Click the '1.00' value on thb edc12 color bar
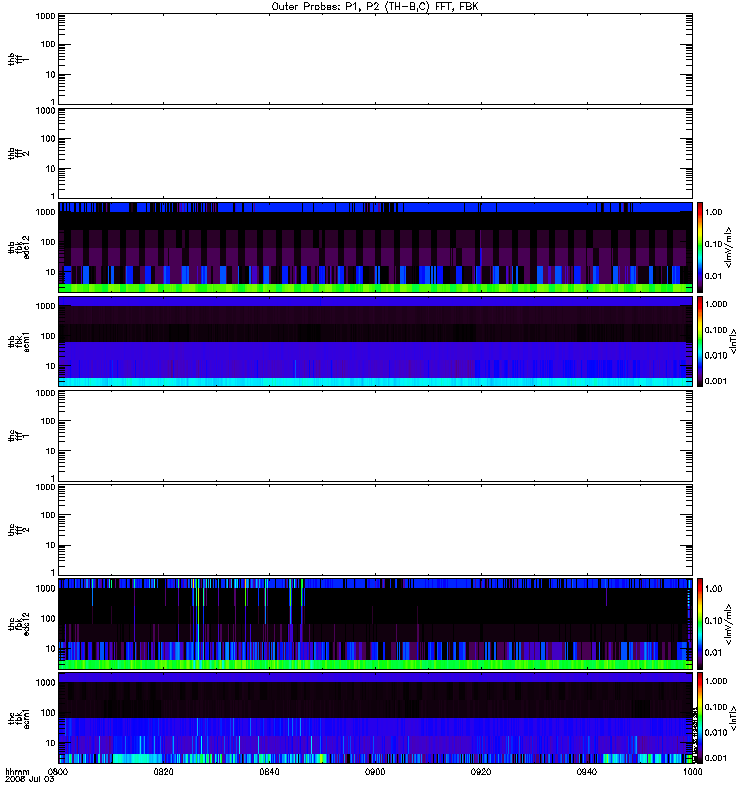The height and width of the screenshot is (800, 750). (713, 212)
